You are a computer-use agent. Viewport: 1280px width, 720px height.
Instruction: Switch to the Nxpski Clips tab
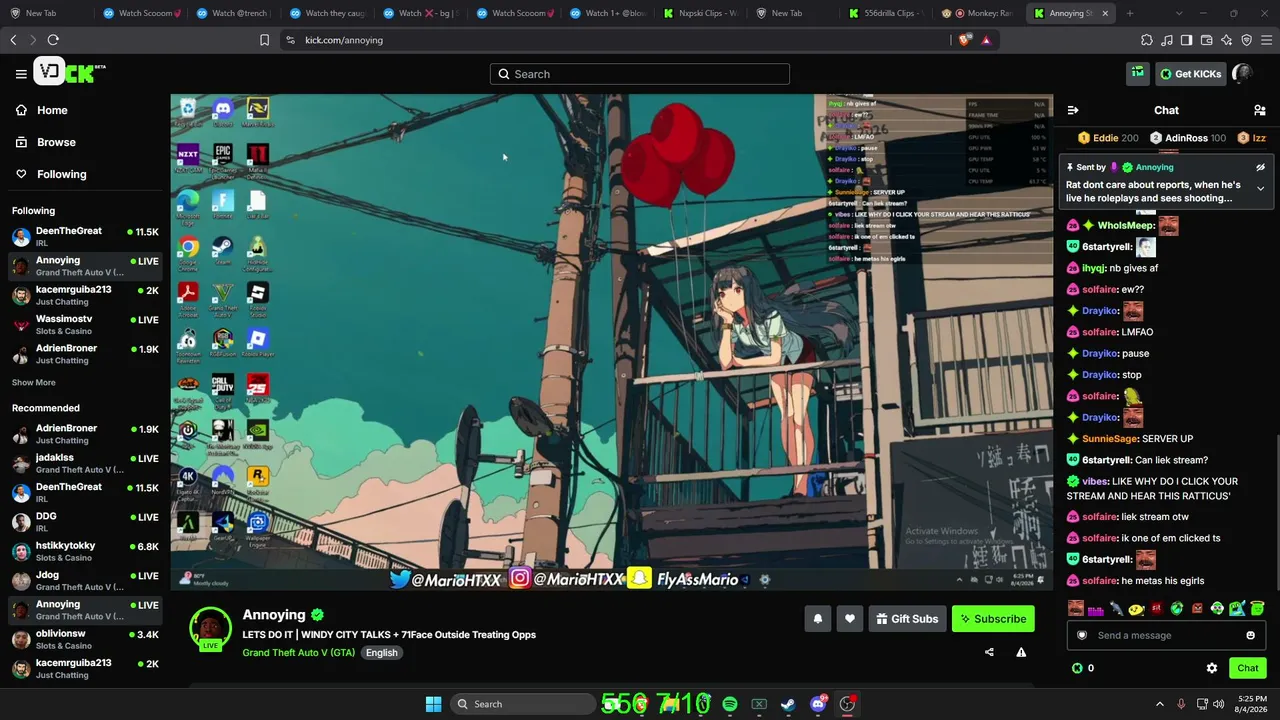tap(702, 13)
